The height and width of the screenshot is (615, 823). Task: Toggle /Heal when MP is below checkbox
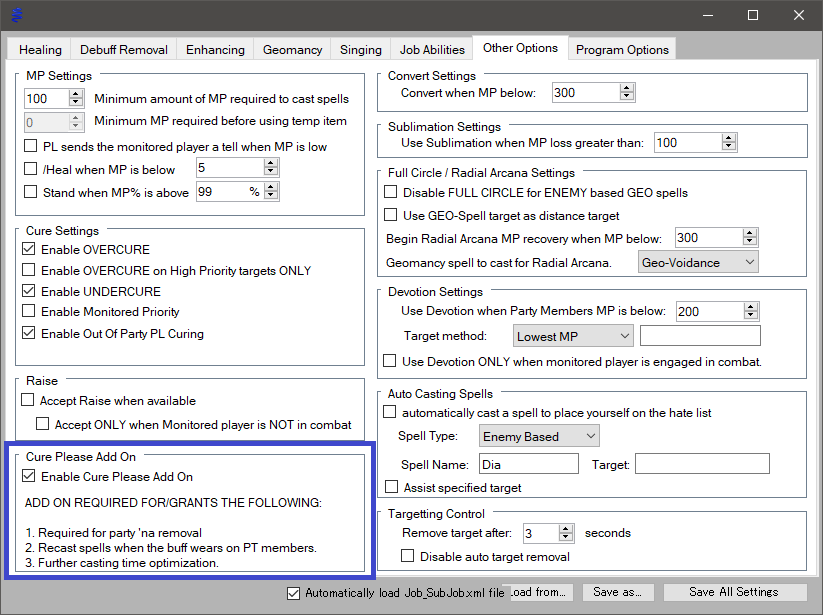(x=31, y=169)
